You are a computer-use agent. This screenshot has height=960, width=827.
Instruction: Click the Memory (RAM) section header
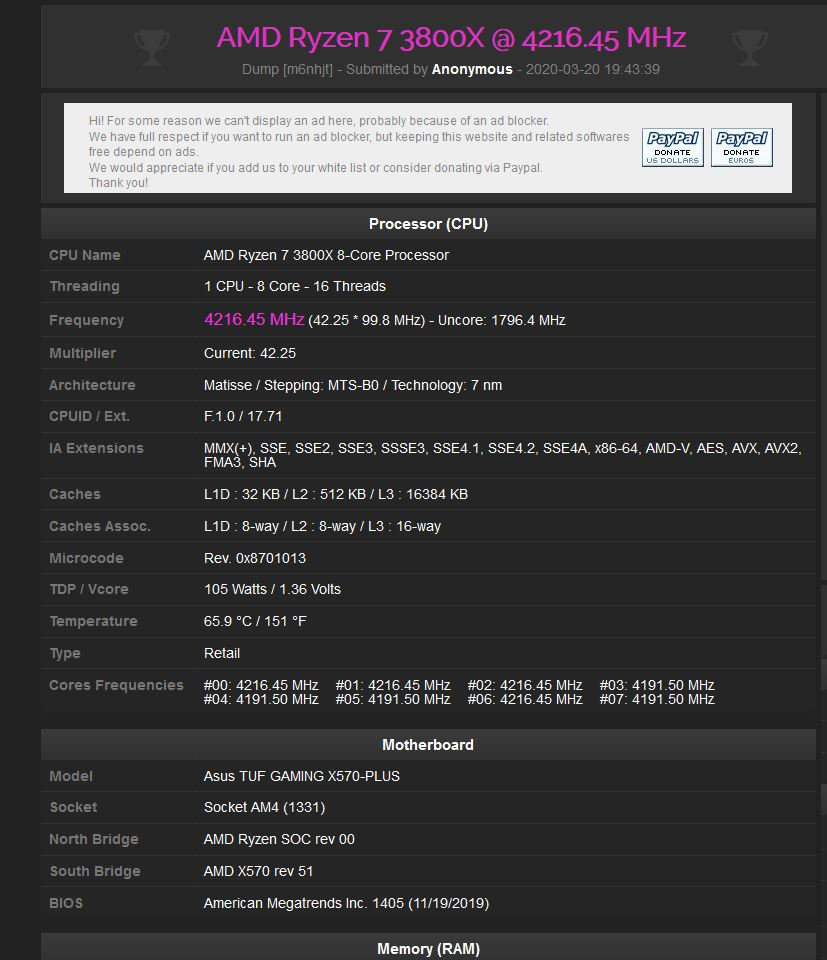pos(428,948)
